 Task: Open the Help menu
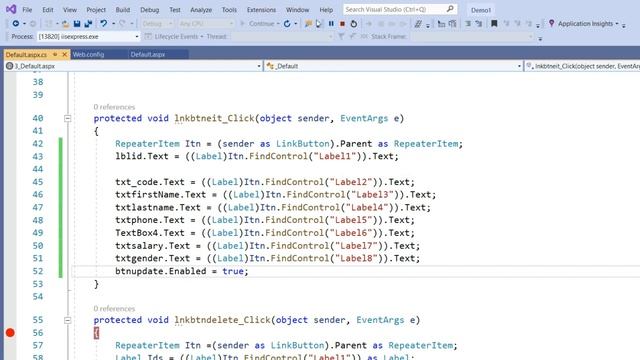tap(326, 9)
